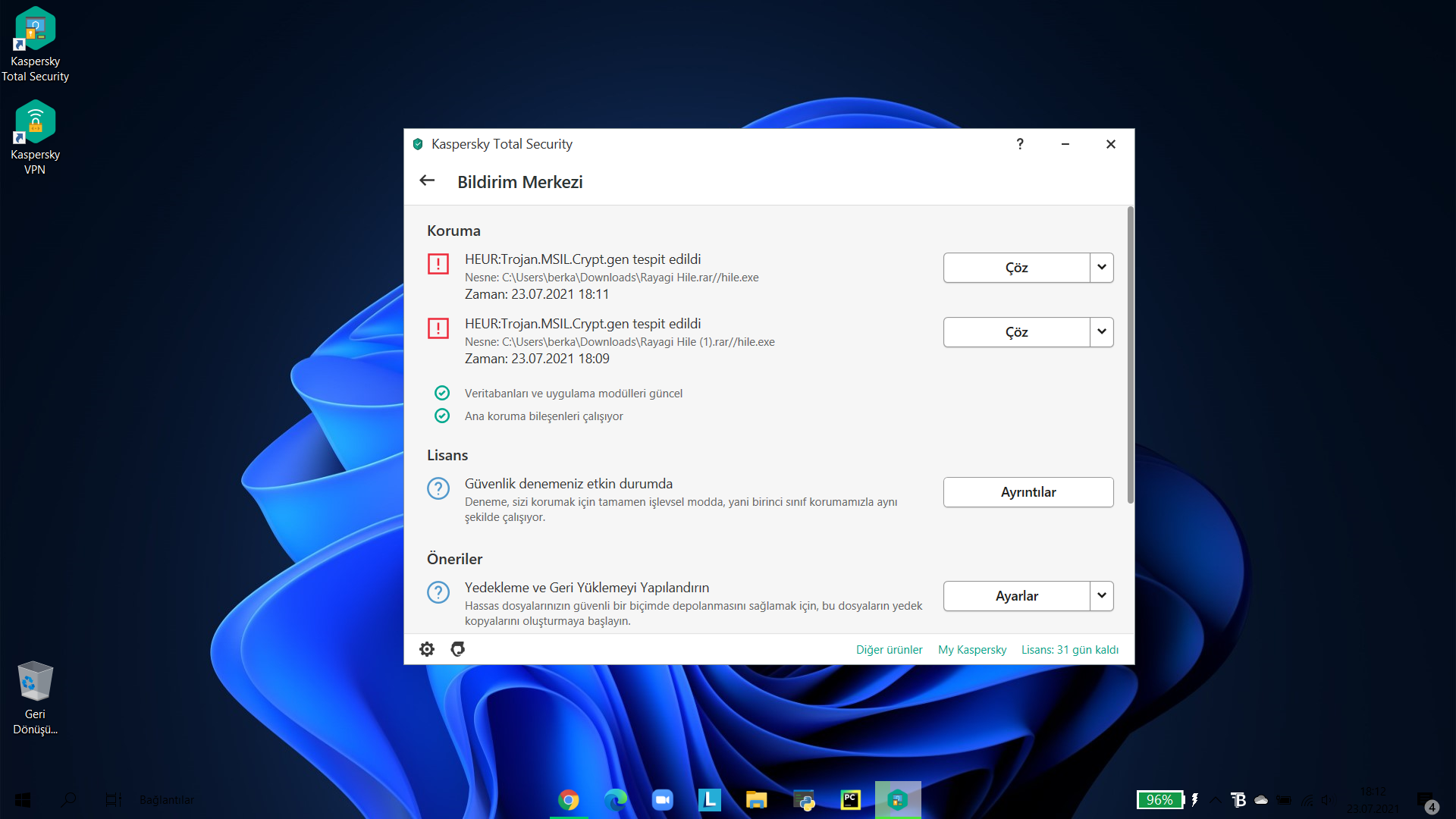Expand dropdown arrow beside second Çöz button
This screenshot has height=819, width=1456.
(1102, 332)
